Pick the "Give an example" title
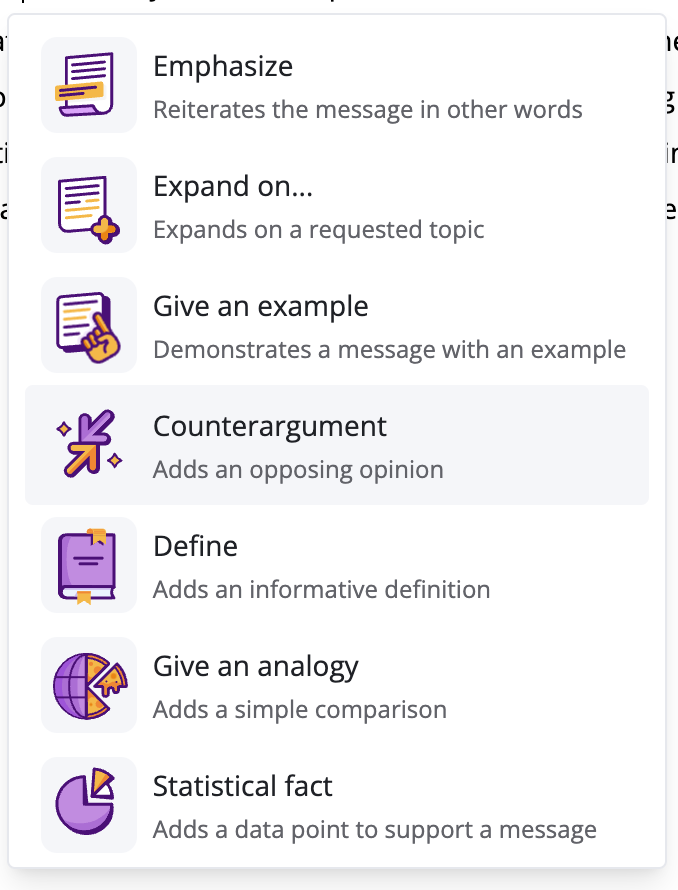This screenshot has height=890, width=678. [x=260, y=307]
